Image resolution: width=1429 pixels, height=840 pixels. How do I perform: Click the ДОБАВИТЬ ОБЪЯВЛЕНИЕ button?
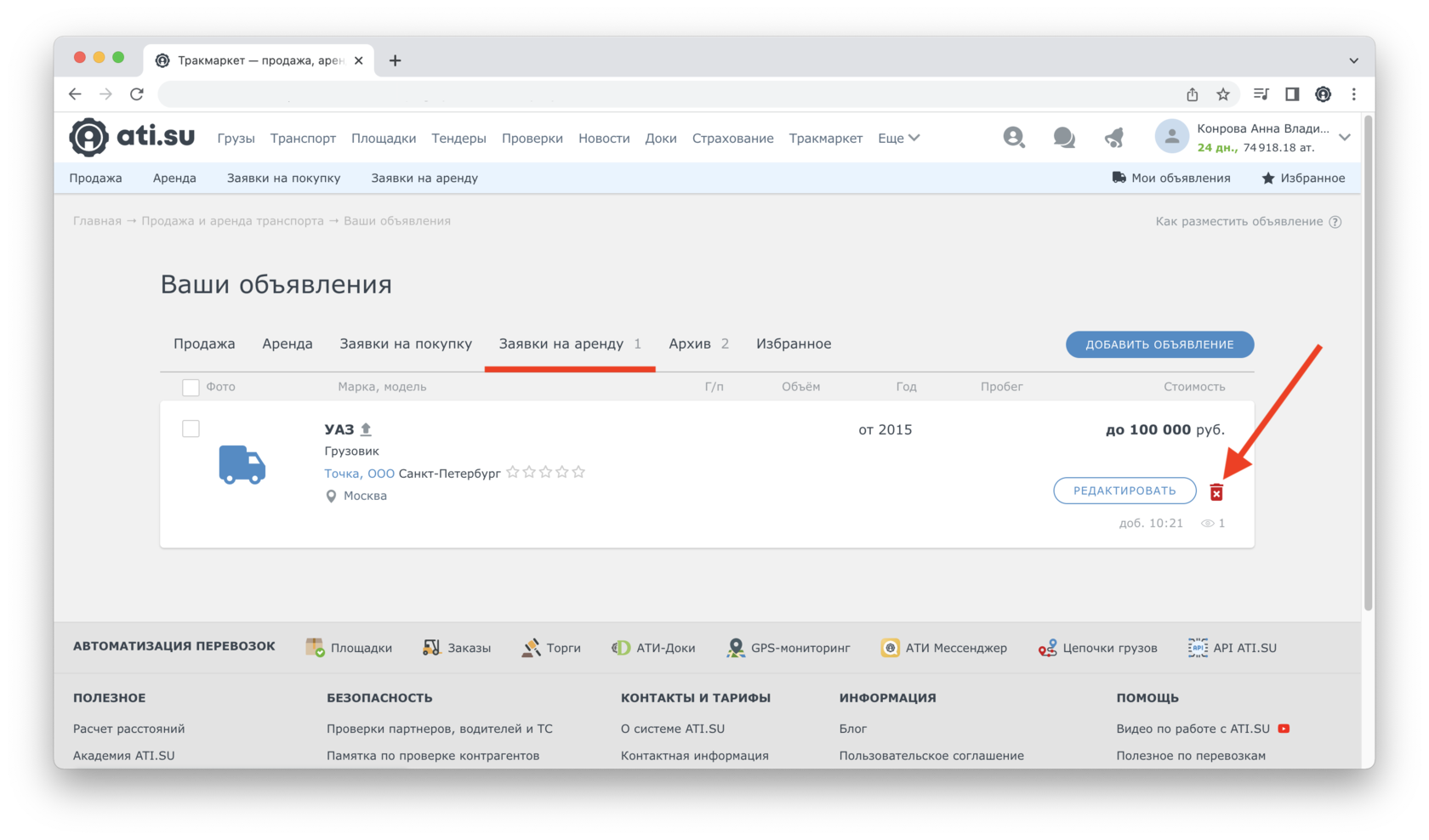tap(1159, 344)
